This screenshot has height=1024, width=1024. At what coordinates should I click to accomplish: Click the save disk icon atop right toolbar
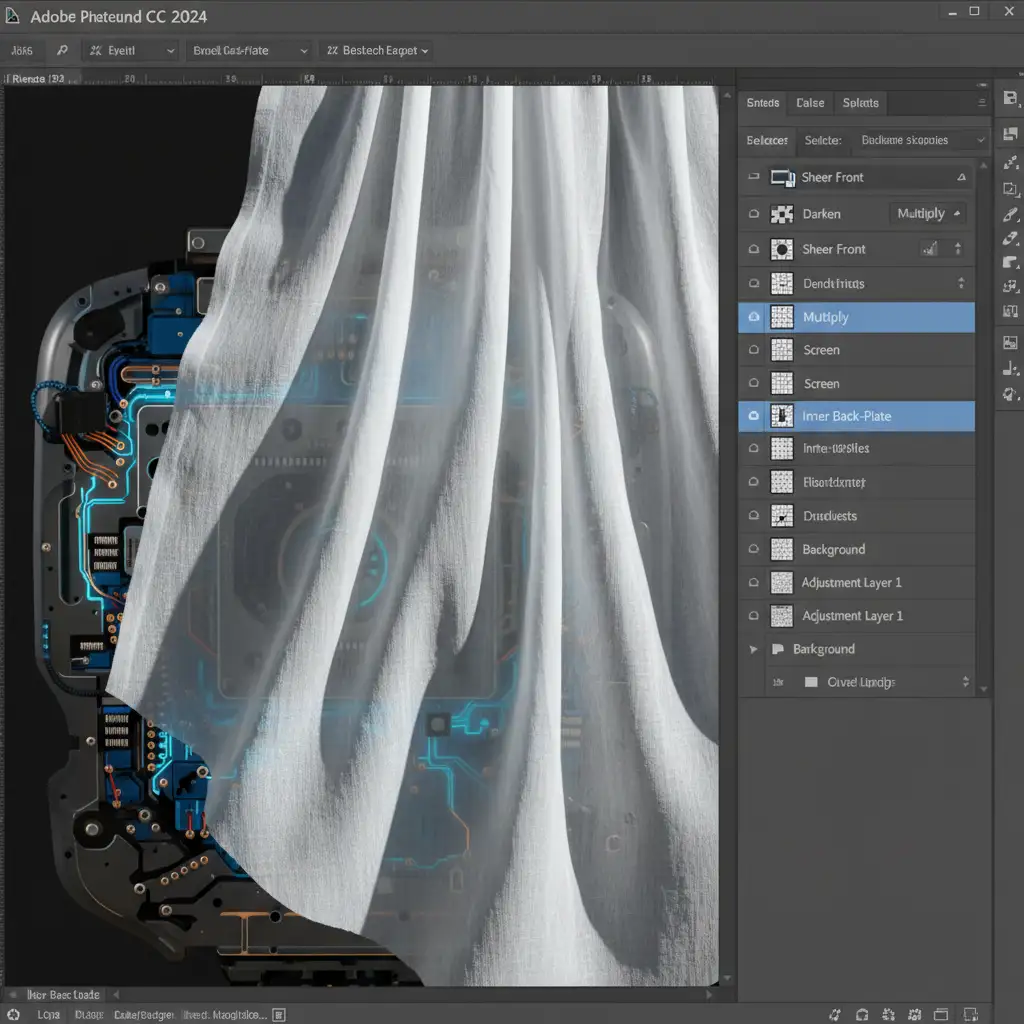click(1010, 98)
